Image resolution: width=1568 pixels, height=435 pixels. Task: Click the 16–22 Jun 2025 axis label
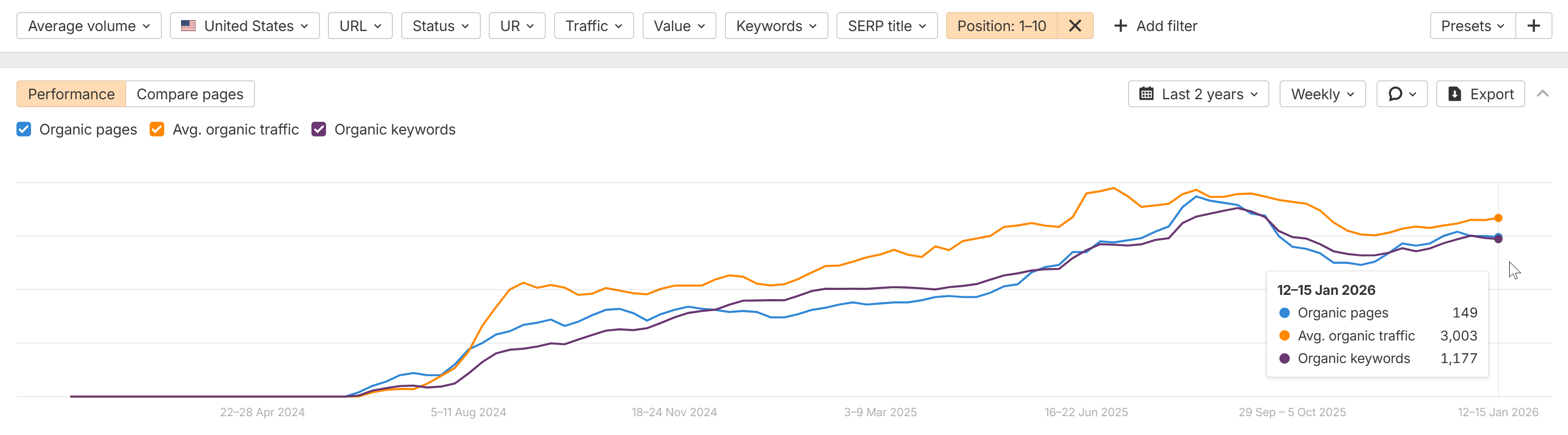pyautogui.click(x=1086, y=412)
